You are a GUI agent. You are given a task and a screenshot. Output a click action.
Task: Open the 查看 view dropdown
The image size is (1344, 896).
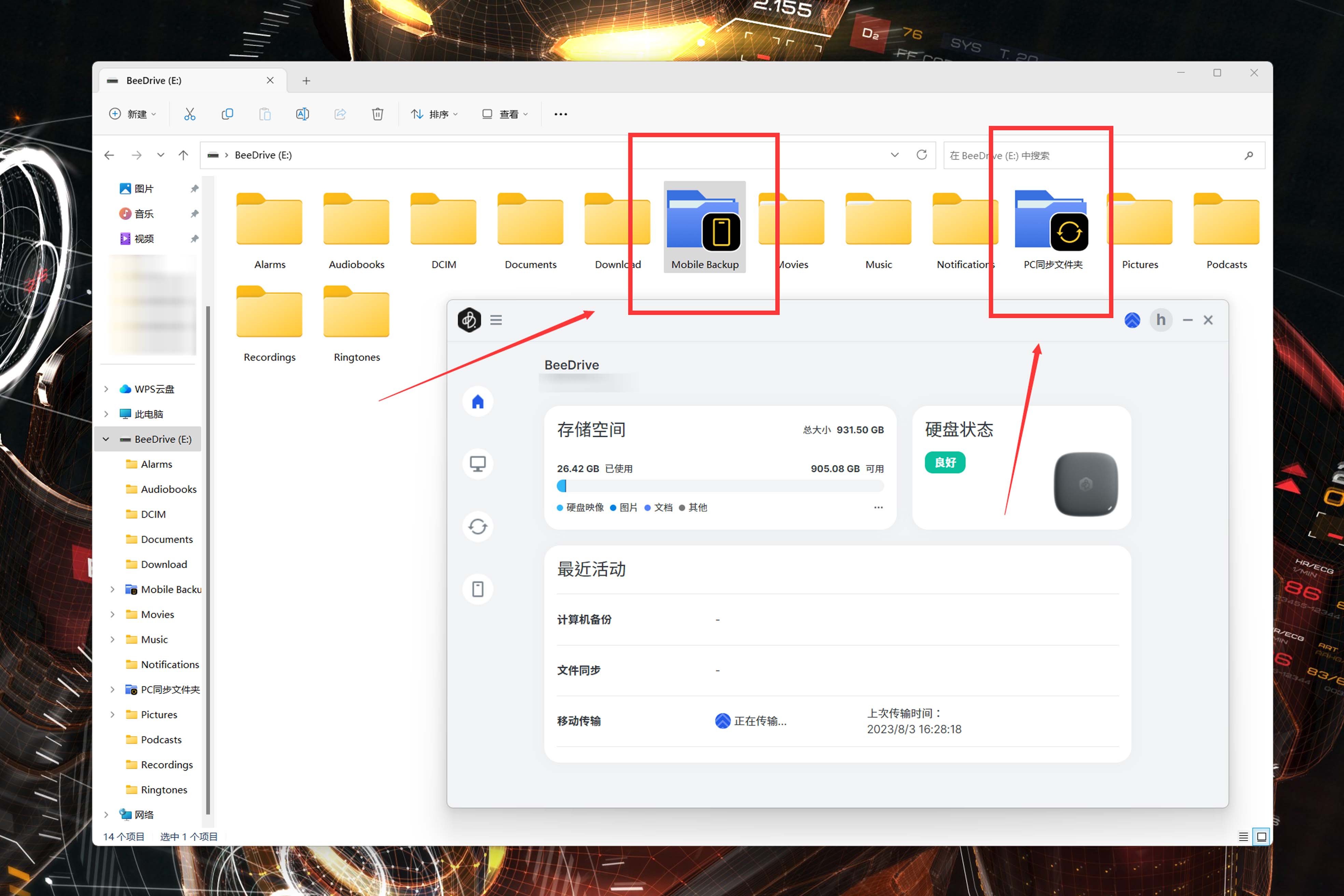[505, 114]
